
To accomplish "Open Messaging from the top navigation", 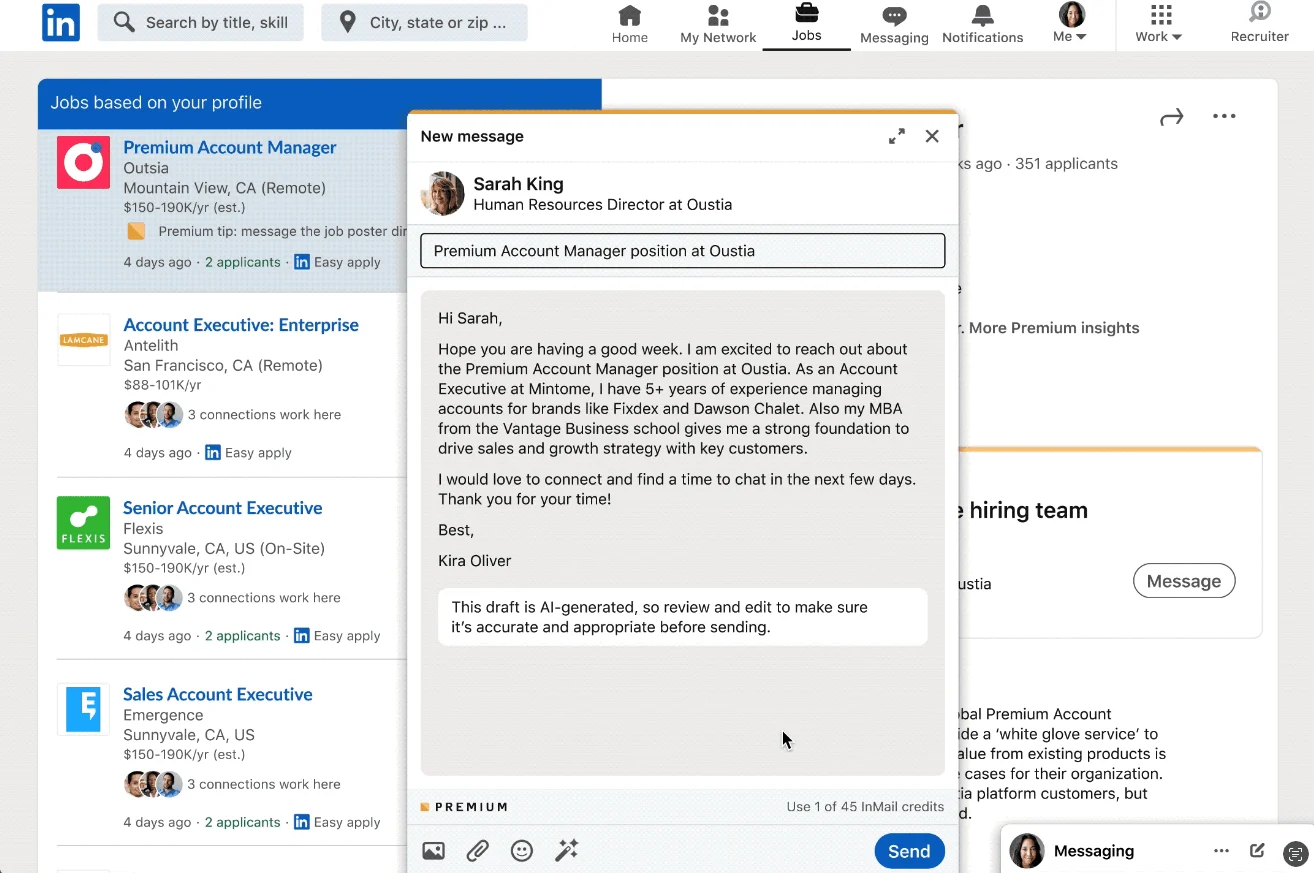I will 893,22.
